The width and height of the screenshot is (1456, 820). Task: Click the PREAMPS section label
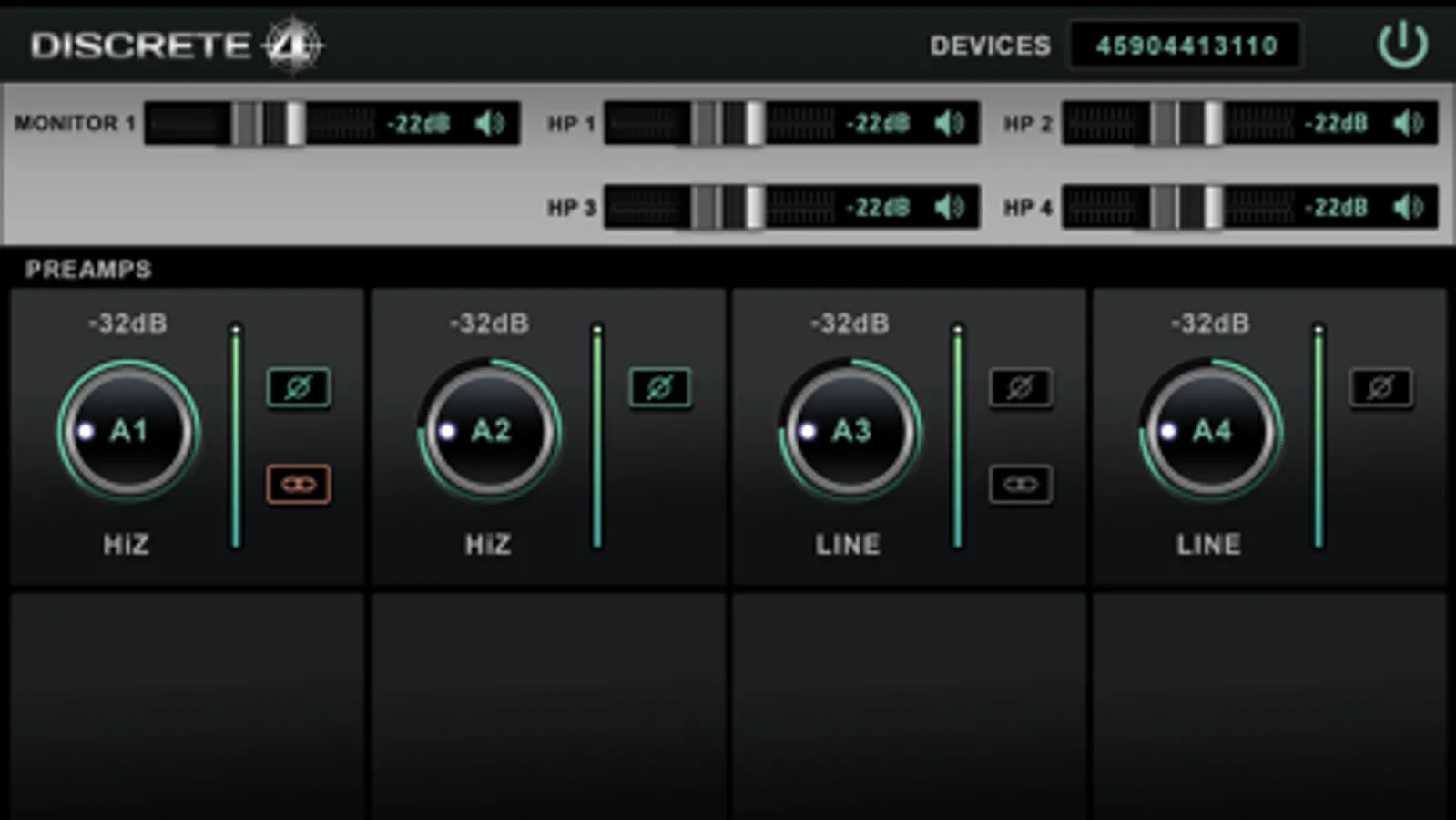pos(88,269)
